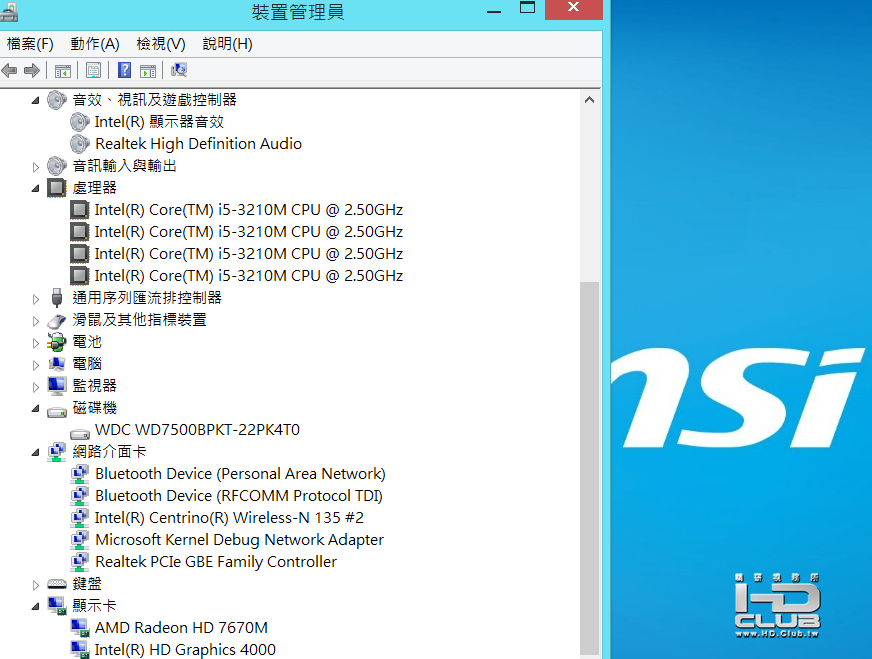Expand the 音訊輸入與輸出 category
Screen dimensions: 872x659
coord(36,167)
